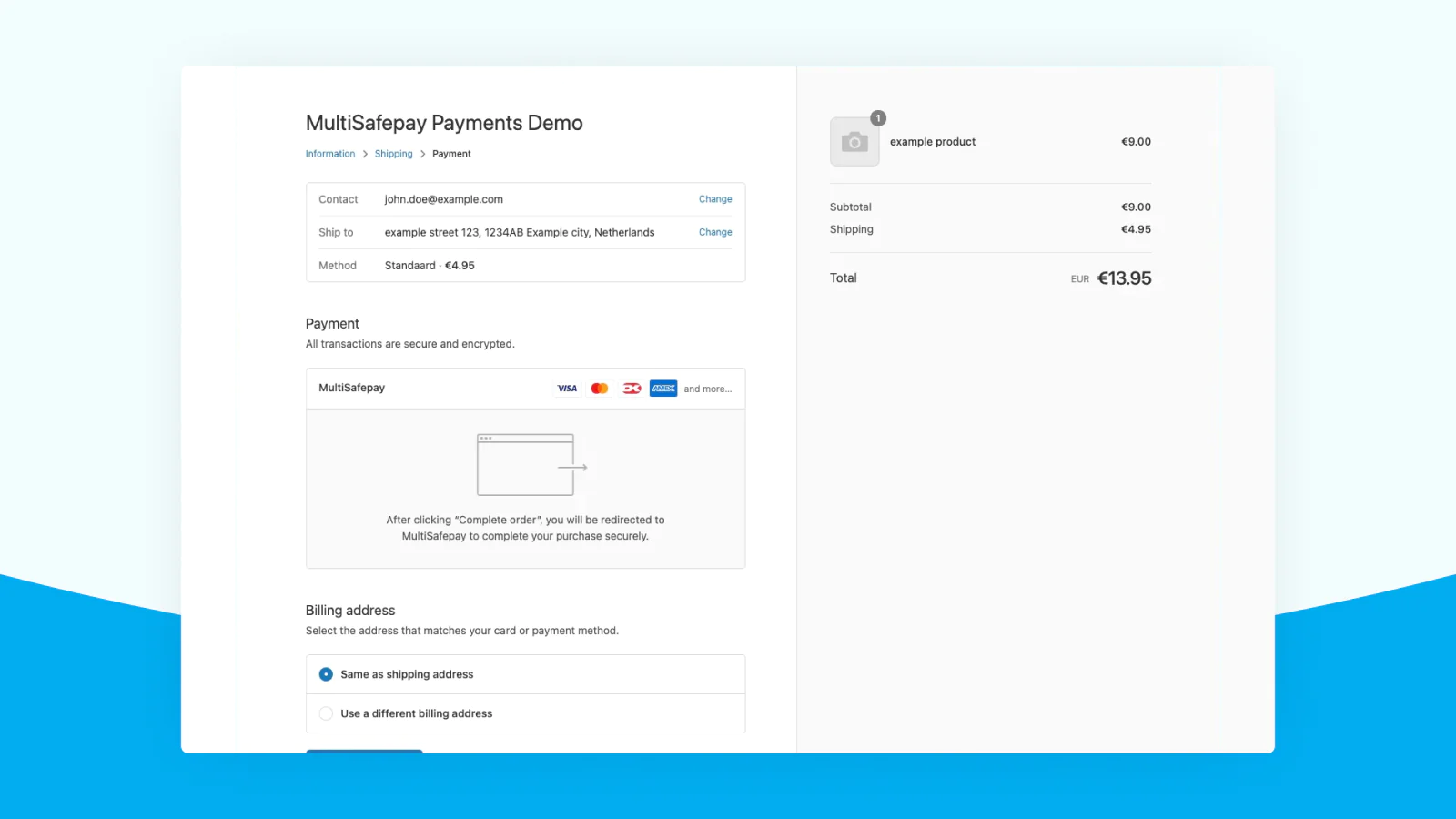Click the 'and more...' payment methods text
Screen dimensions: 1456x819
[x=708, y=389]
